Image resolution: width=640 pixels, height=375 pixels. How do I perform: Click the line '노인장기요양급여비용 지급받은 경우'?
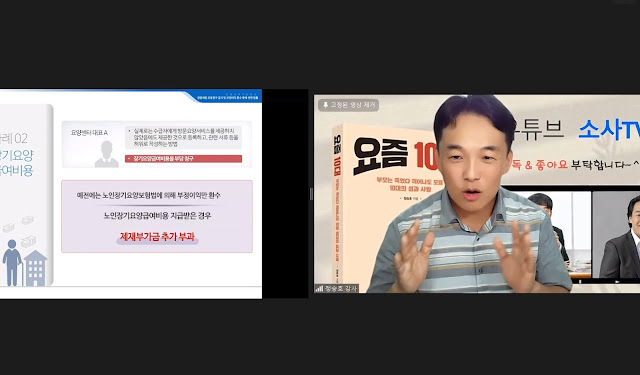click(x=157, y=215)
